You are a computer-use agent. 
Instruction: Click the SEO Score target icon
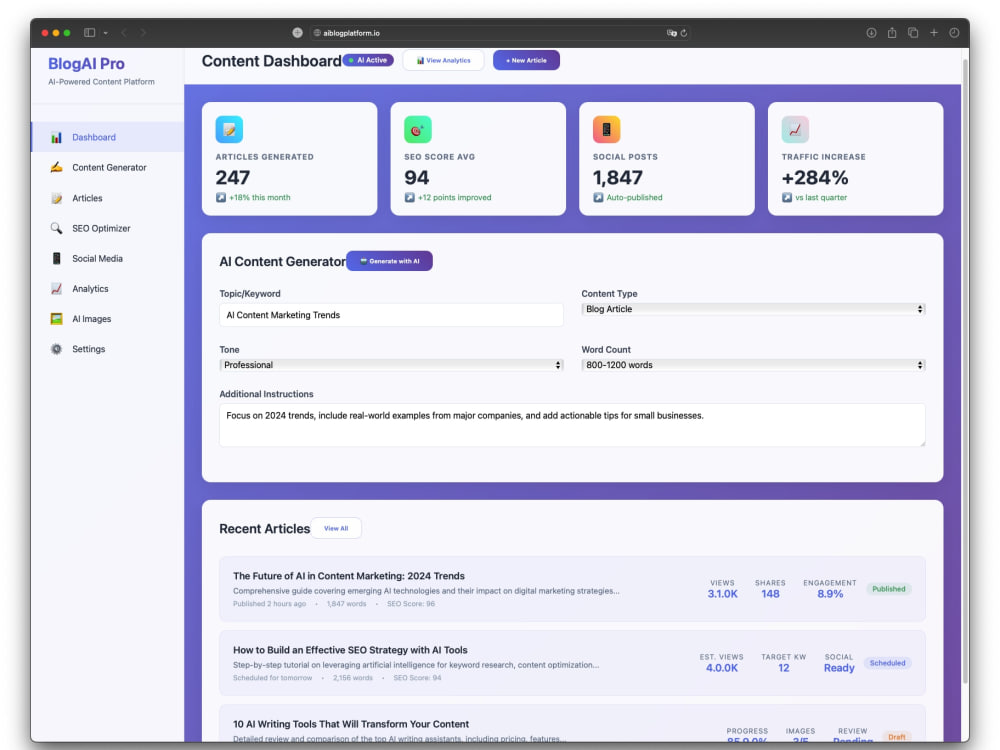(418, 129)
